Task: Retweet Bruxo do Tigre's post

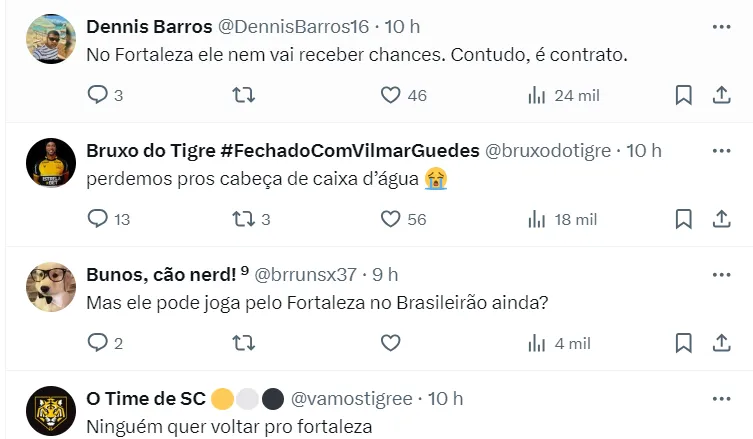Action: (243, 219)
